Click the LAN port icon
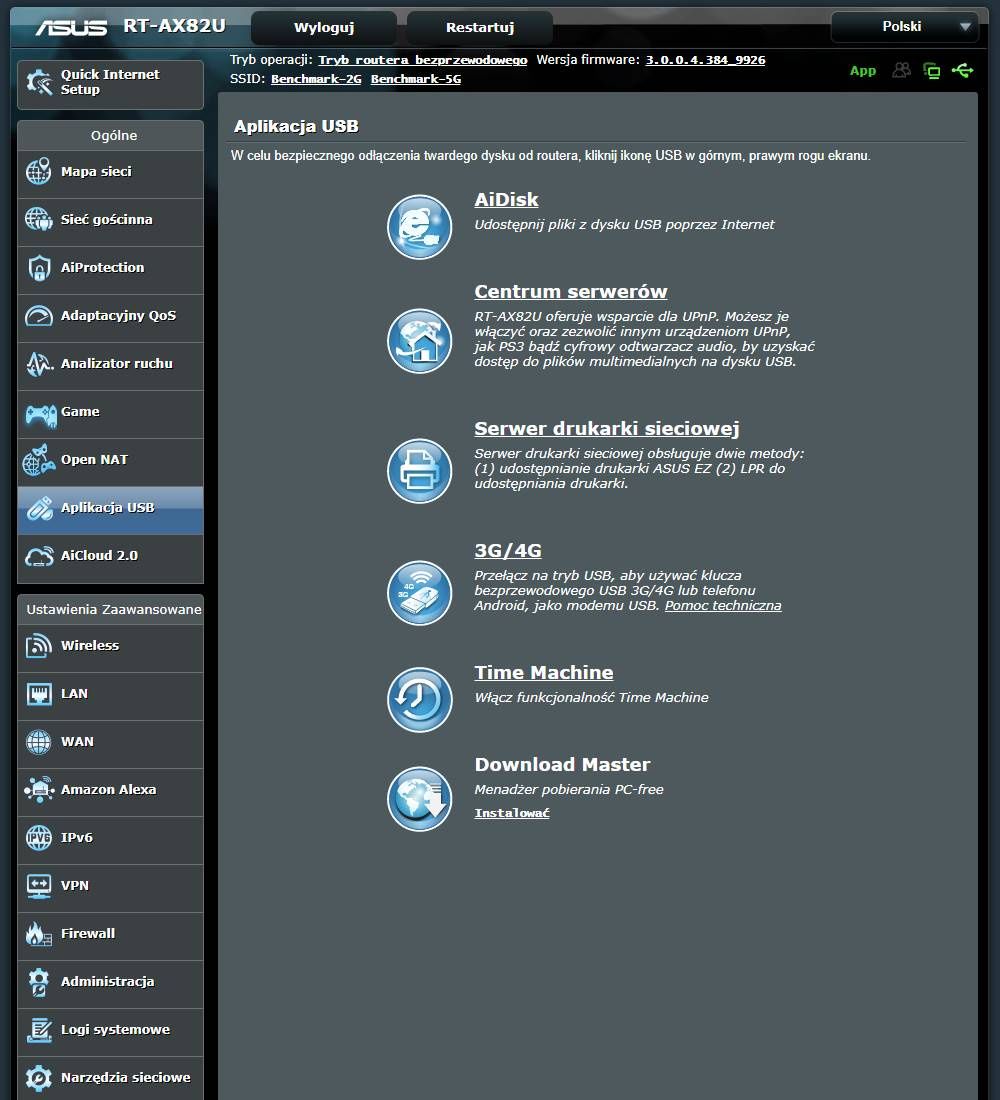 [39, 694]
